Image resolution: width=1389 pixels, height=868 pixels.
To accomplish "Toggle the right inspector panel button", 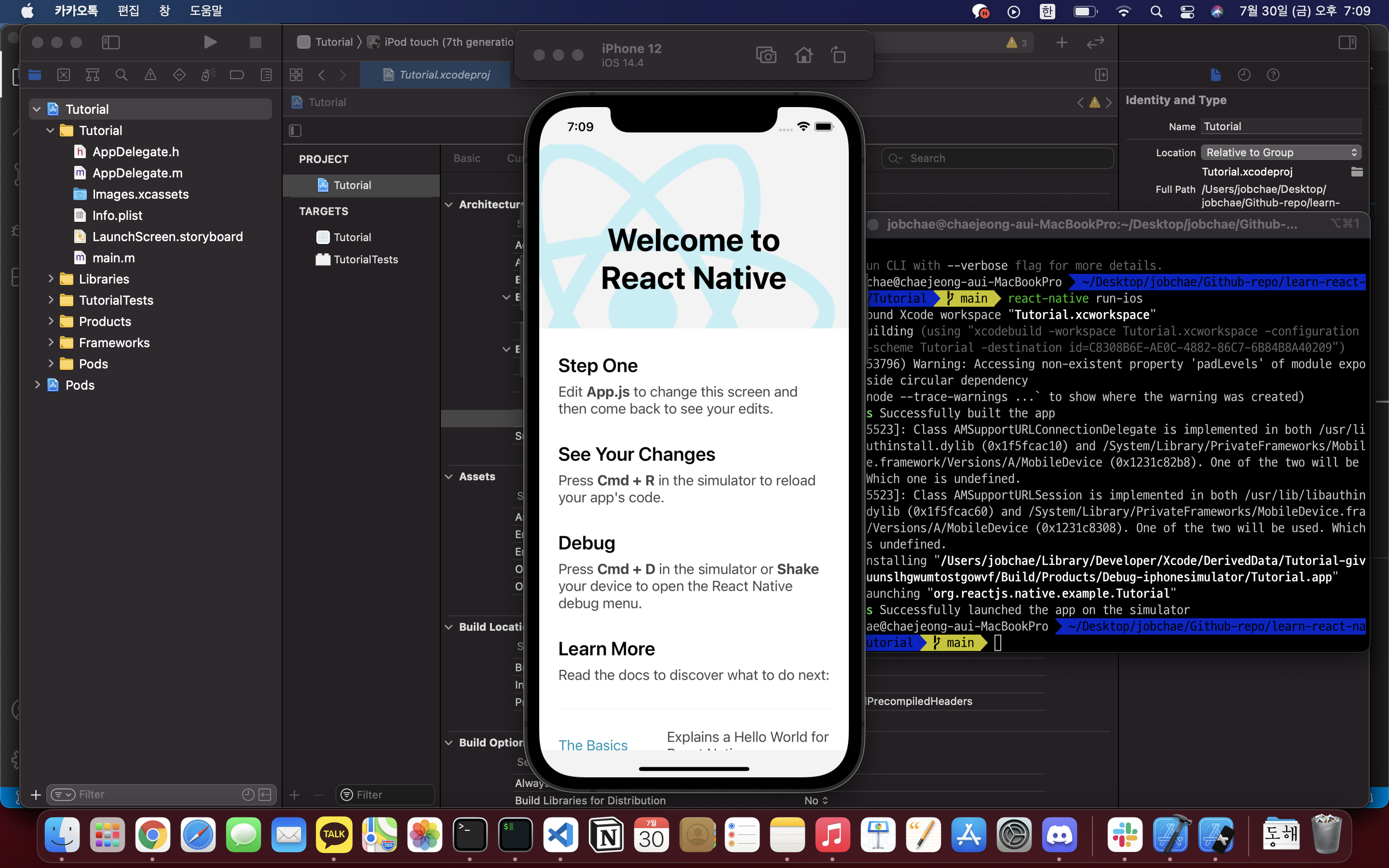I will (1347, 42).
